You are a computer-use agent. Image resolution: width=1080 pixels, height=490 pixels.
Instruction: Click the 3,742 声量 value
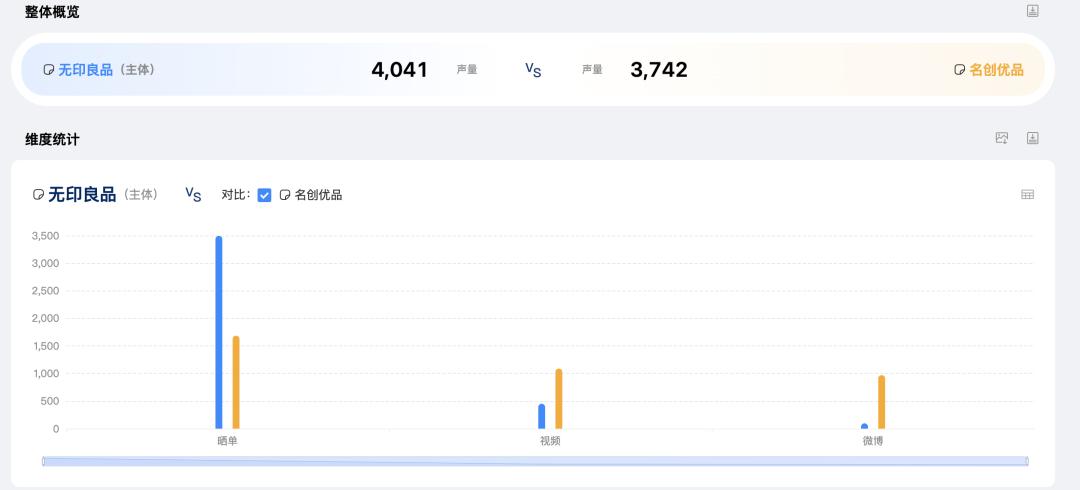[x=658, y=70]
